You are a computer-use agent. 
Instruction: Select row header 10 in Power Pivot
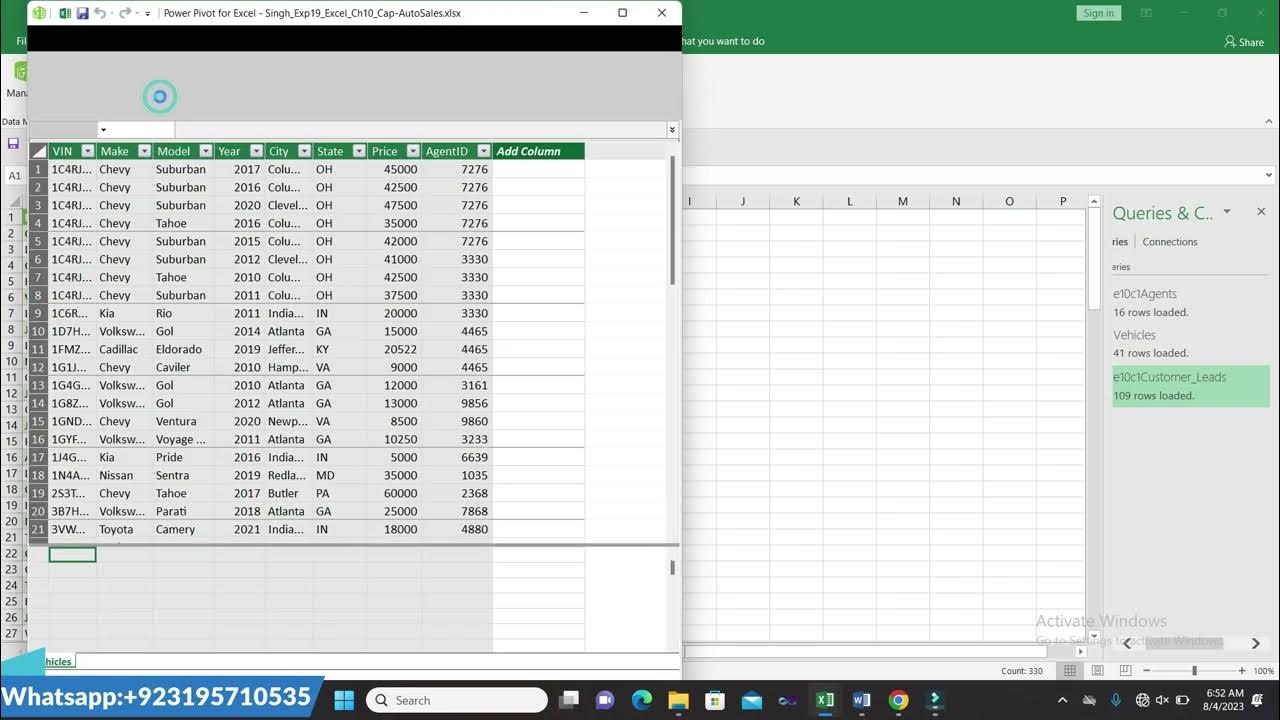39,331
